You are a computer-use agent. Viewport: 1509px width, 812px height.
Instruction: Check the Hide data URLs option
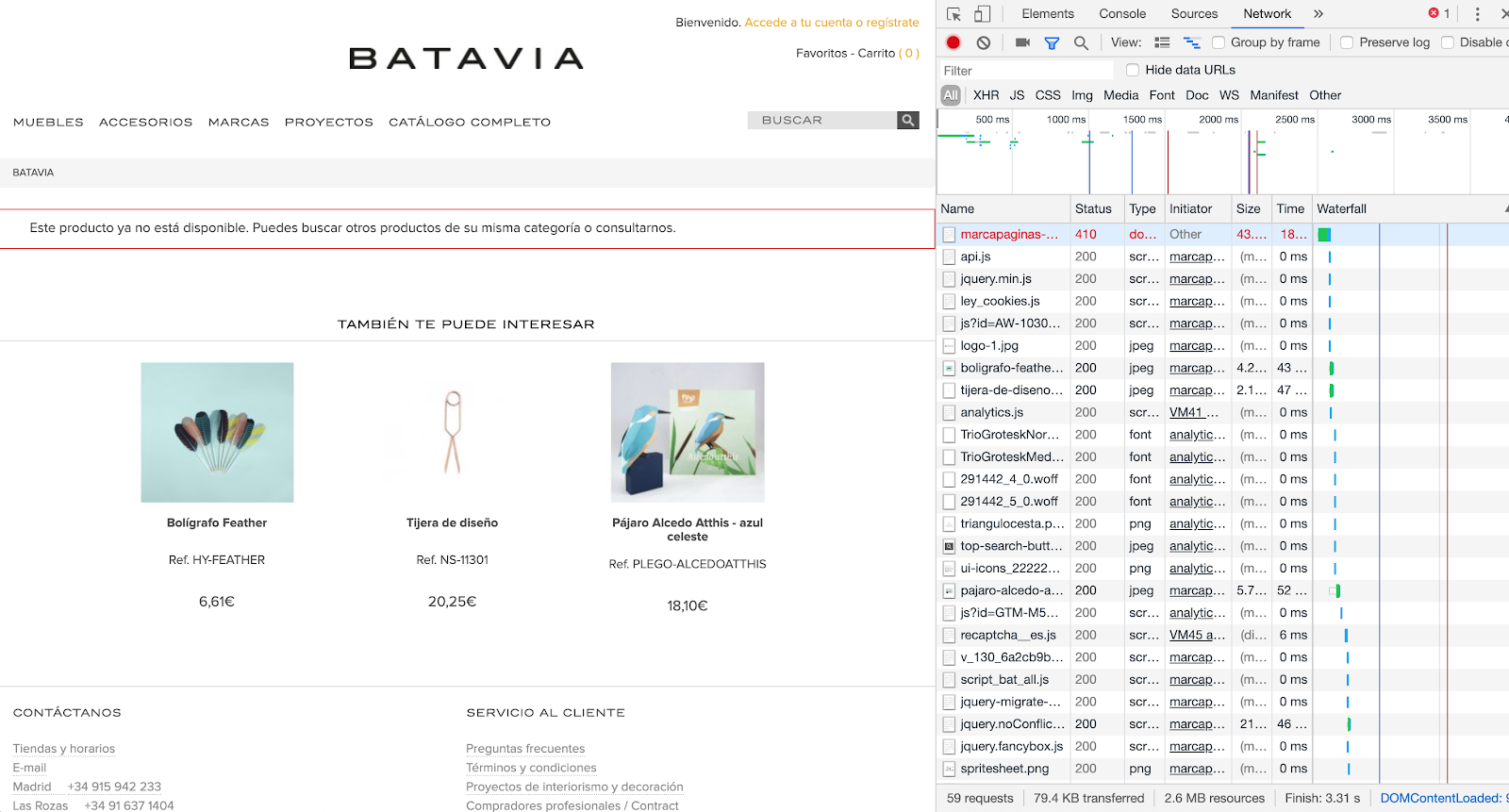[1133, 70]
